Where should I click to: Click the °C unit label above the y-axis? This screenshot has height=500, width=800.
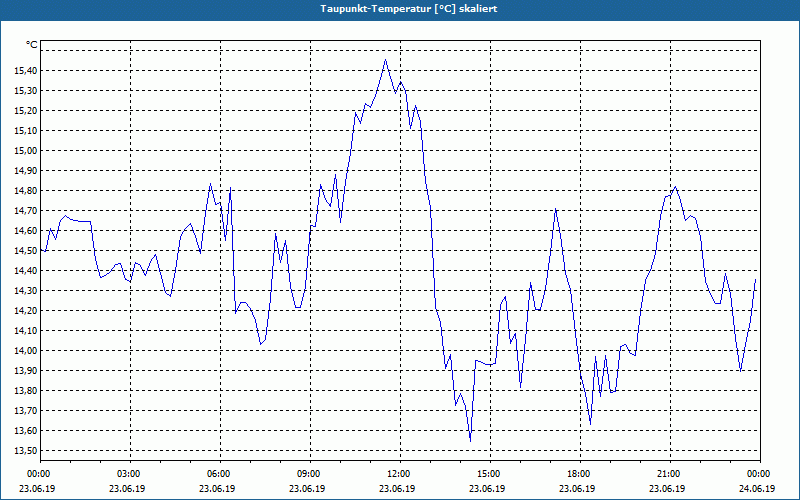tap(31, 45)
